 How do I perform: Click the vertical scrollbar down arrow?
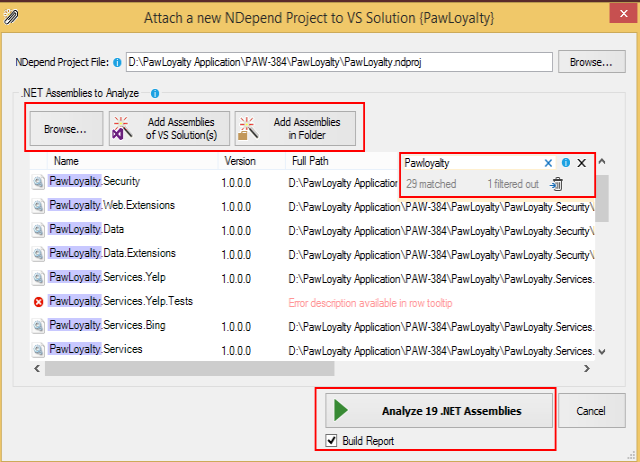pos(602,351)
